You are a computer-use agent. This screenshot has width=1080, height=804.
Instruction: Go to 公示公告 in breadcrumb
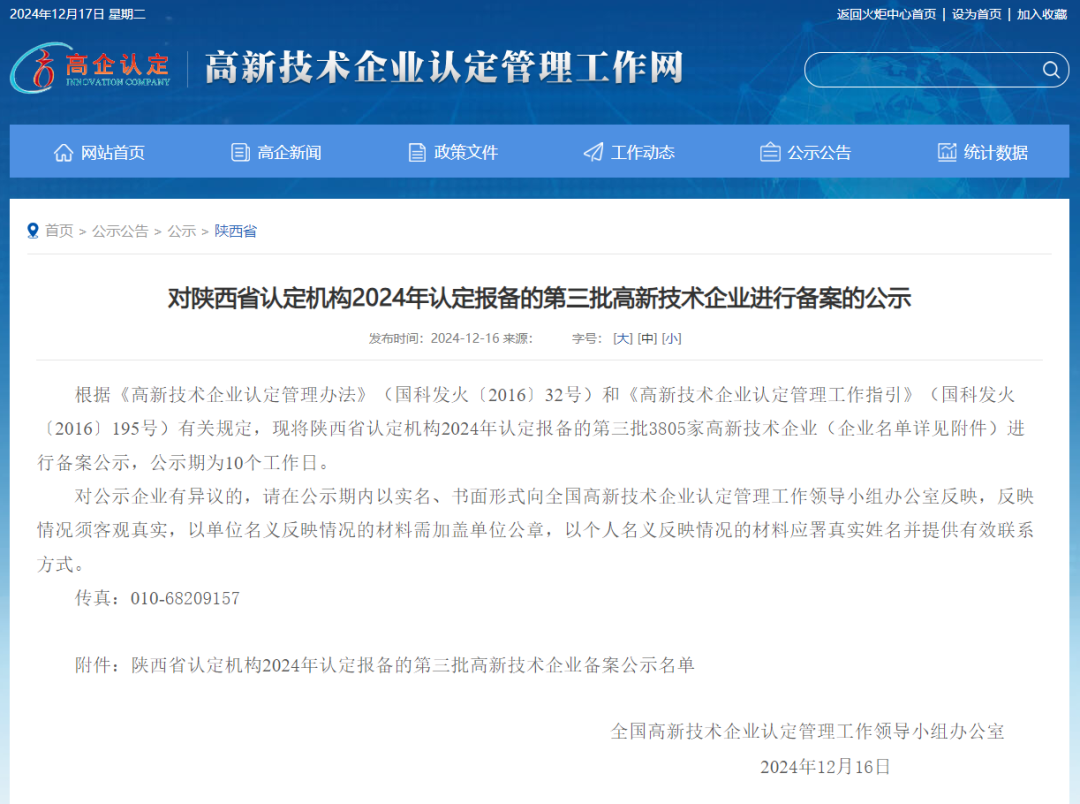click(x=120, y=231)
